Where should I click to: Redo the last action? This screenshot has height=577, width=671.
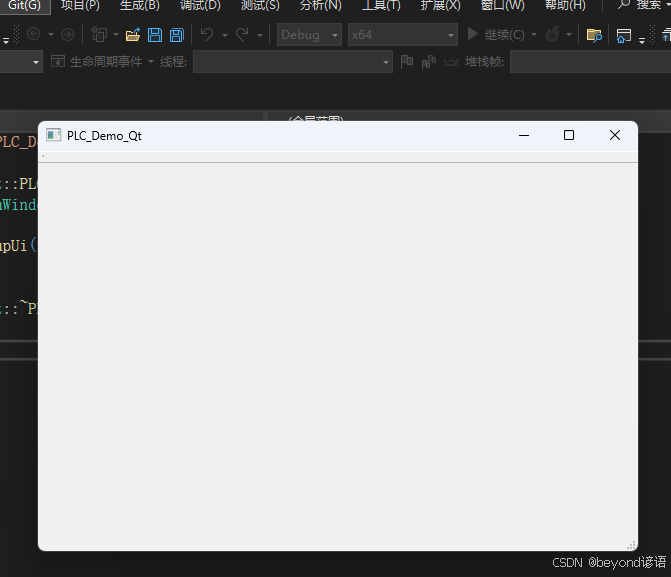(242, 34)
